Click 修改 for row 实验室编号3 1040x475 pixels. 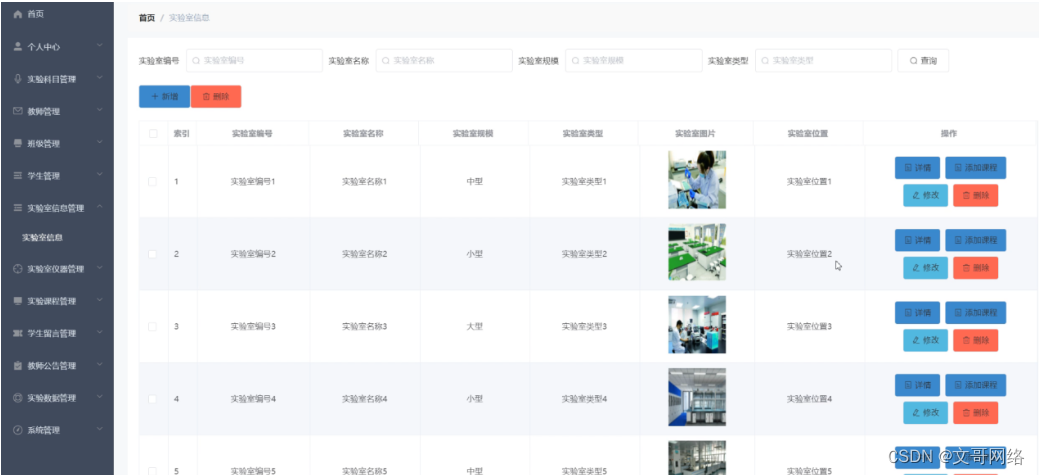[925, 340]
